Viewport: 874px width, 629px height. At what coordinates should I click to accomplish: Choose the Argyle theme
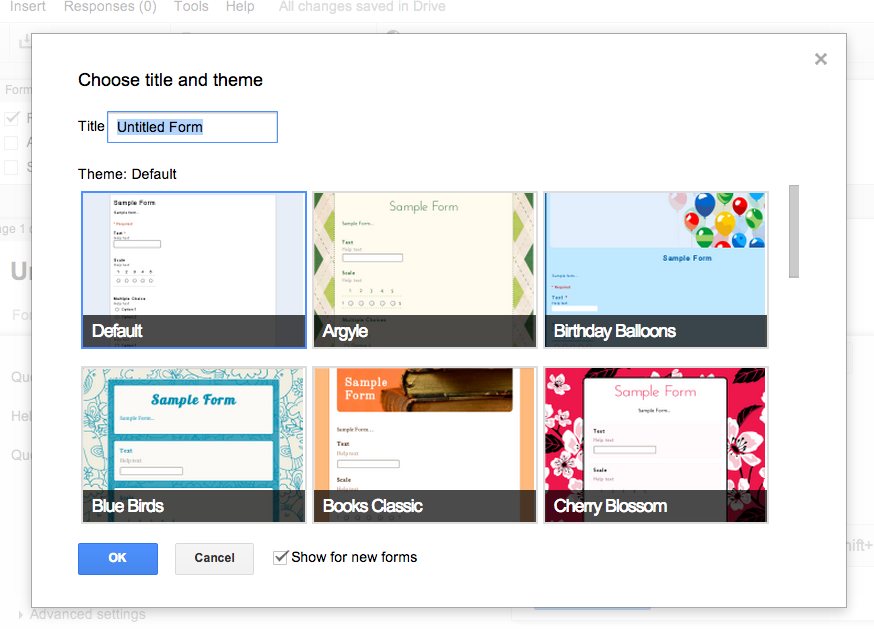click(425, 270)
